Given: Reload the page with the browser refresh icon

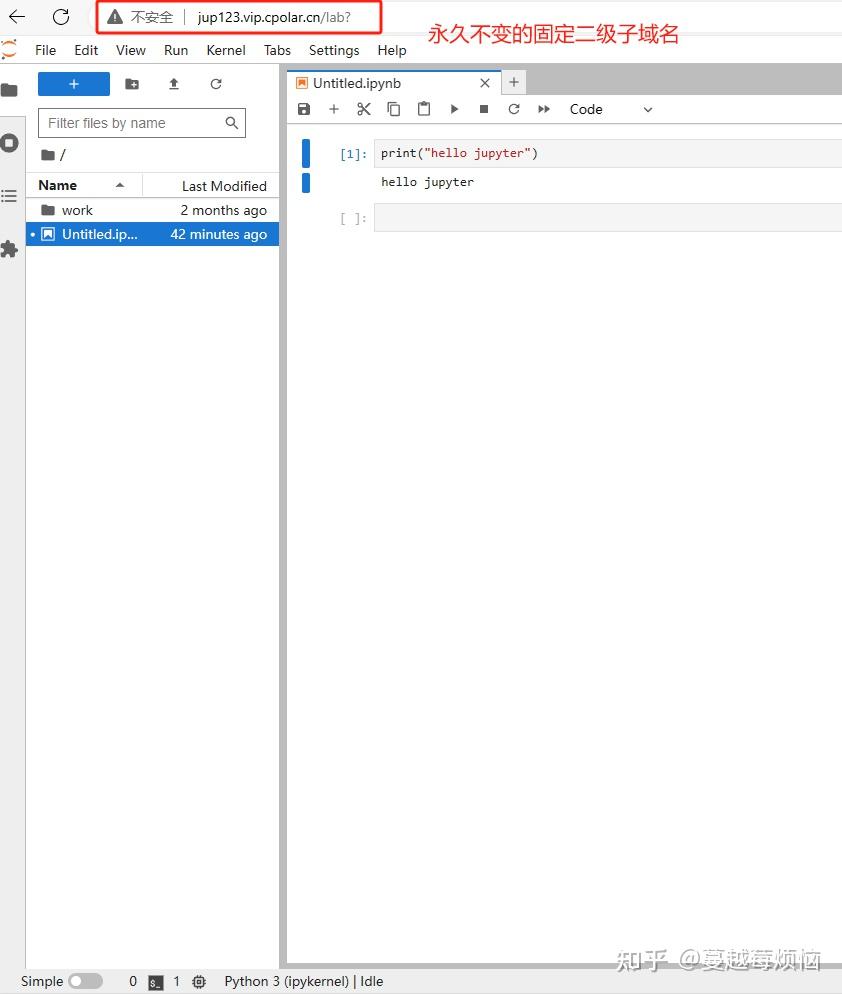Looking at the screenshot, I should (x=61, y=17).
